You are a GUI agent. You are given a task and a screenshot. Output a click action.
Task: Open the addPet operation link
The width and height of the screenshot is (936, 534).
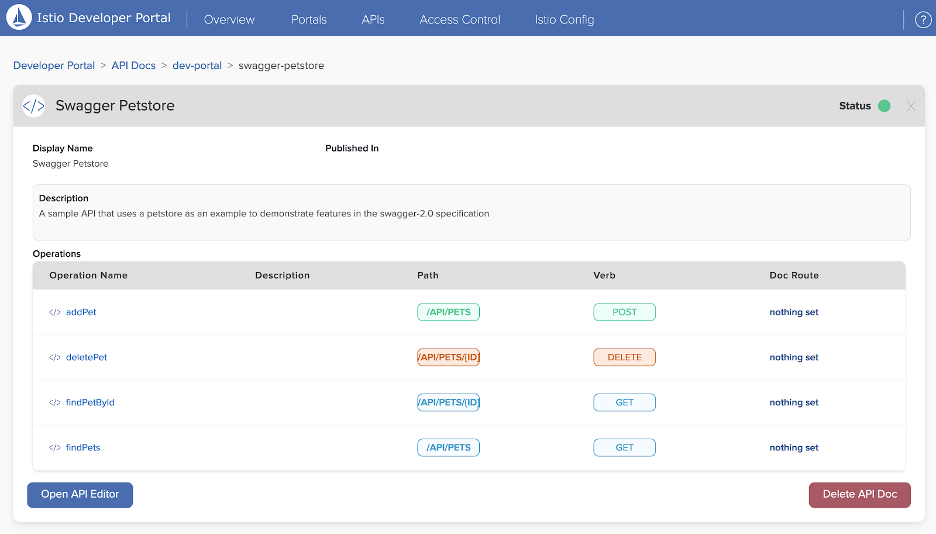point(81,312)
